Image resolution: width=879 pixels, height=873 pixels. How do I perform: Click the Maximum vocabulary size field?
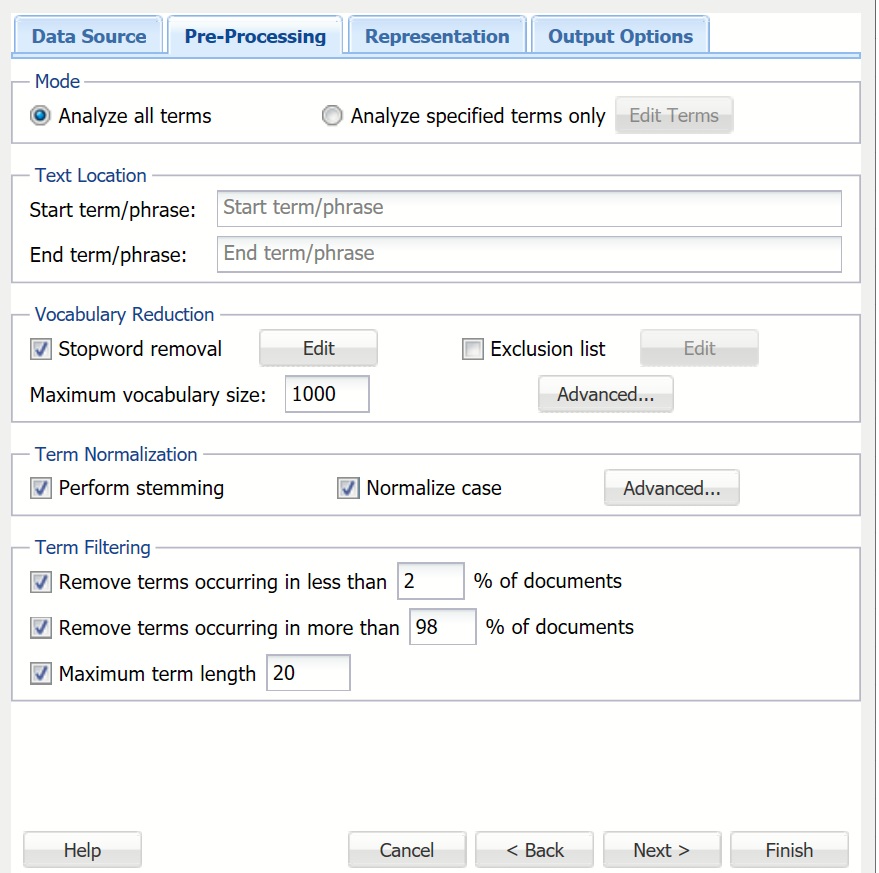(x=327, y=394)
